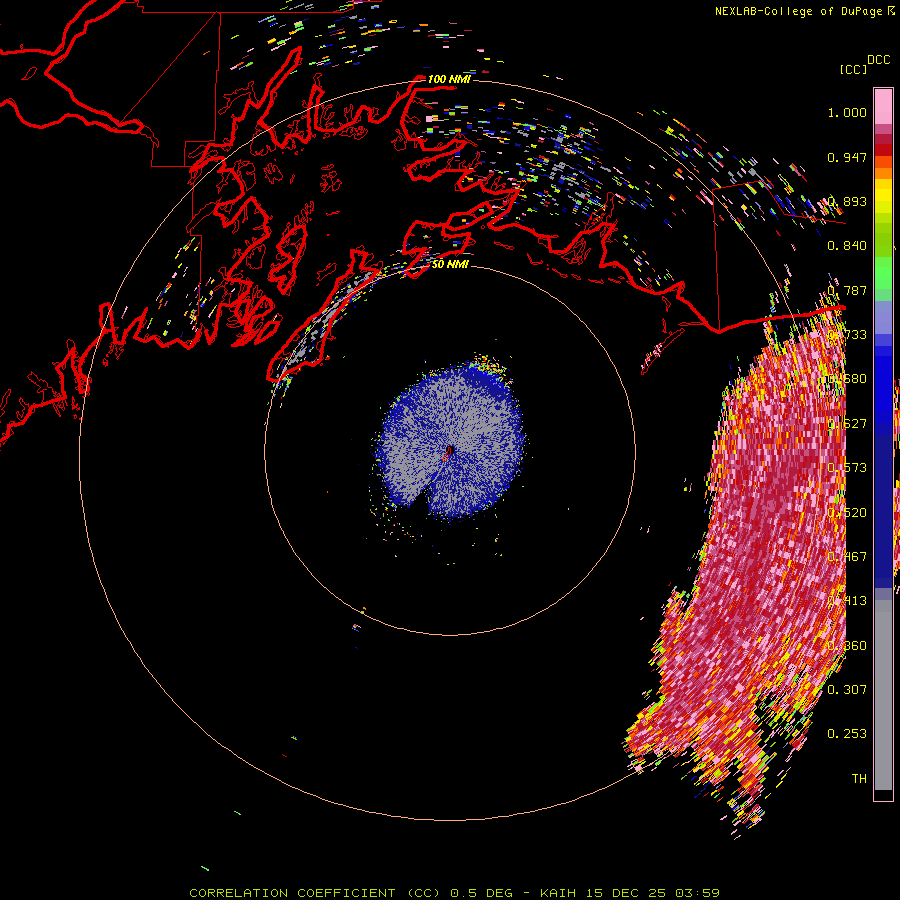900x900 pixels.
Task: Select the 0.787 scale value
Action: click(847, 290)
